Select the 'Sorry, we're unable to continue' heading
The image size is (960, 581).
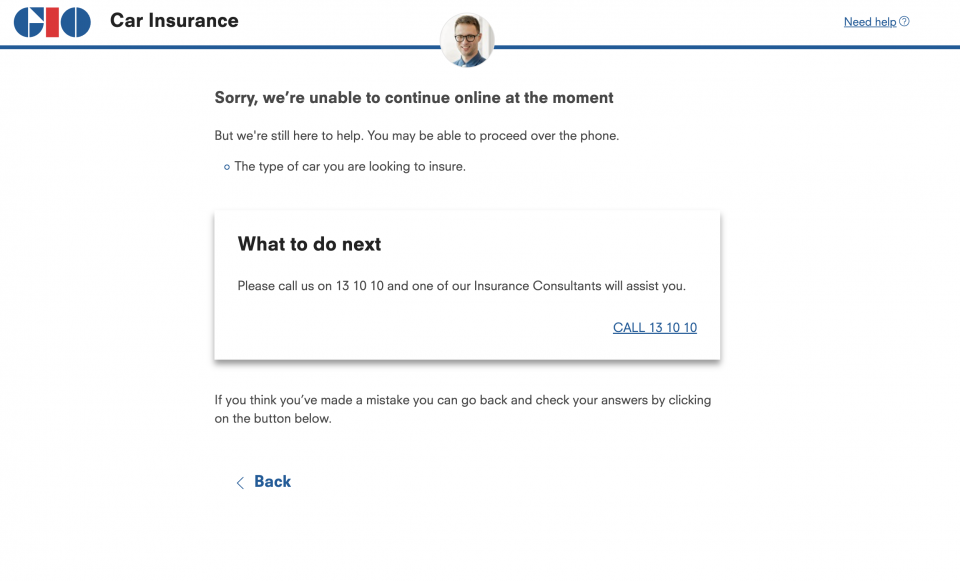[x=414, y=98]
